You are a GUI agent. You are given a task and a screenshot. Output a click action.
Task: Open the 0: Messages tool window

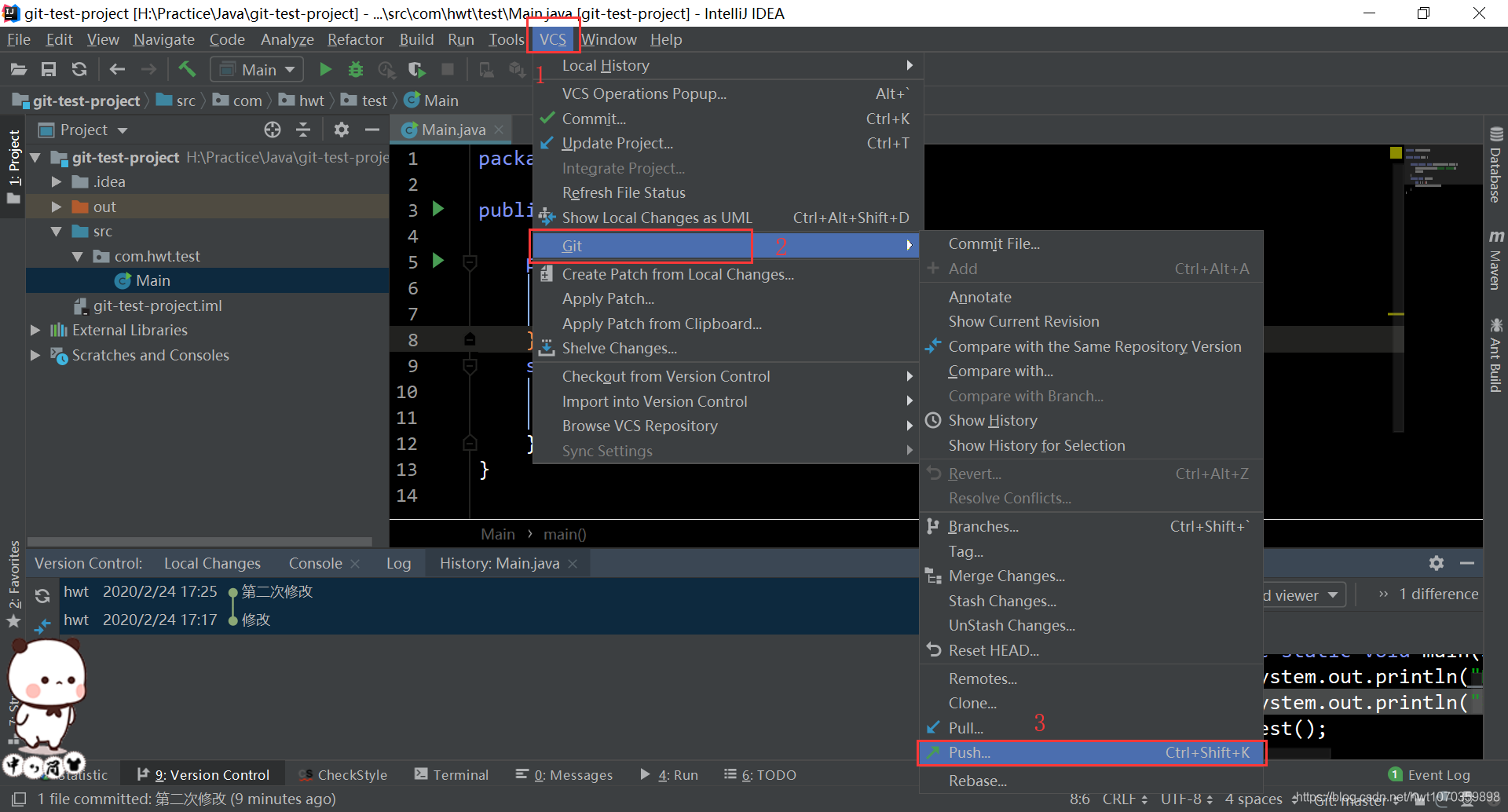point(564,775)
